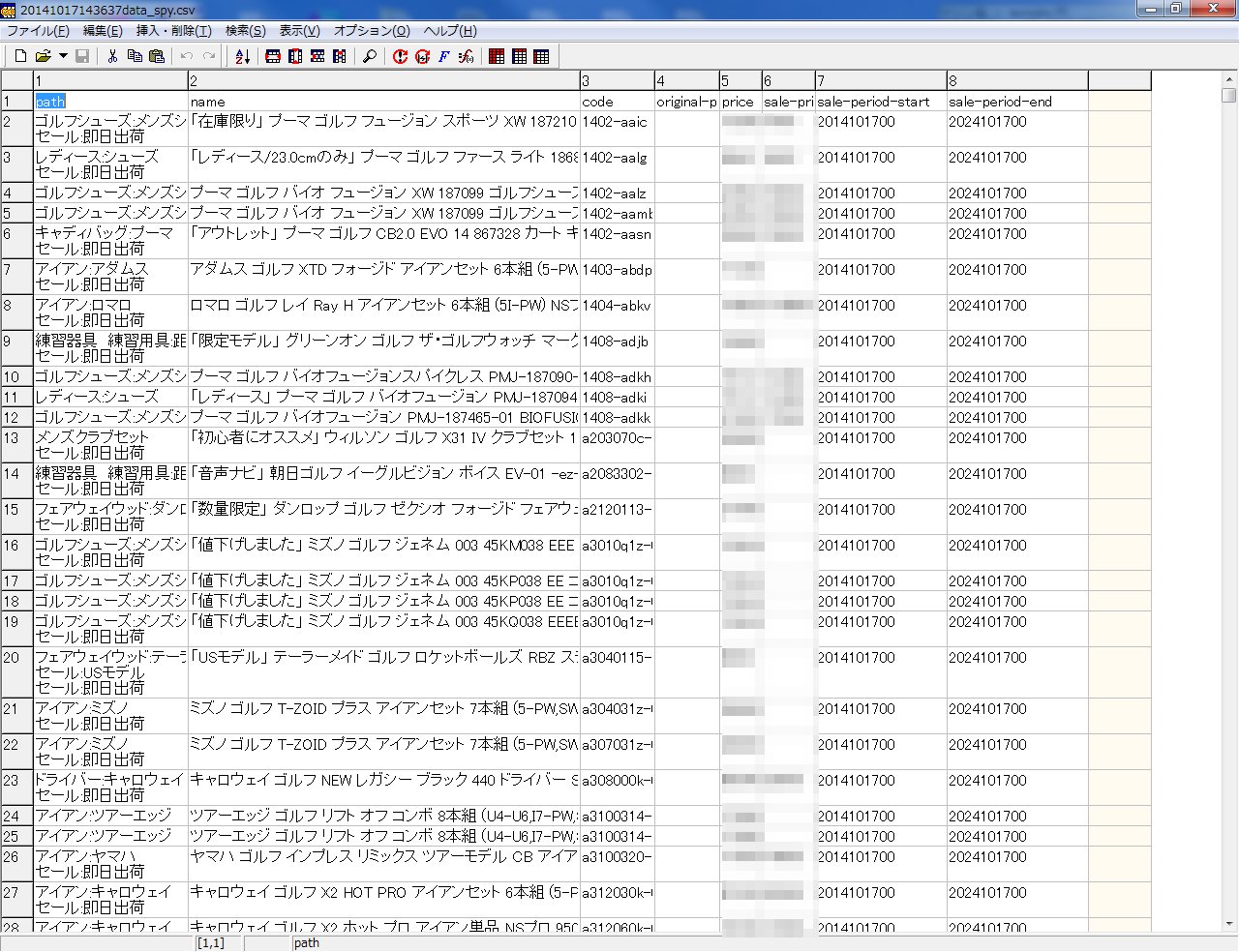
Task: Select the 'path' cell in row 1
Action: tap(110, 101)
